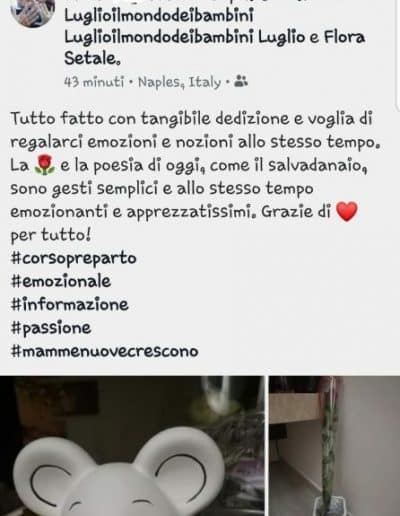The image size is (400, 516).
Task: Click the red heart emoji
Action: click(347, 211)
